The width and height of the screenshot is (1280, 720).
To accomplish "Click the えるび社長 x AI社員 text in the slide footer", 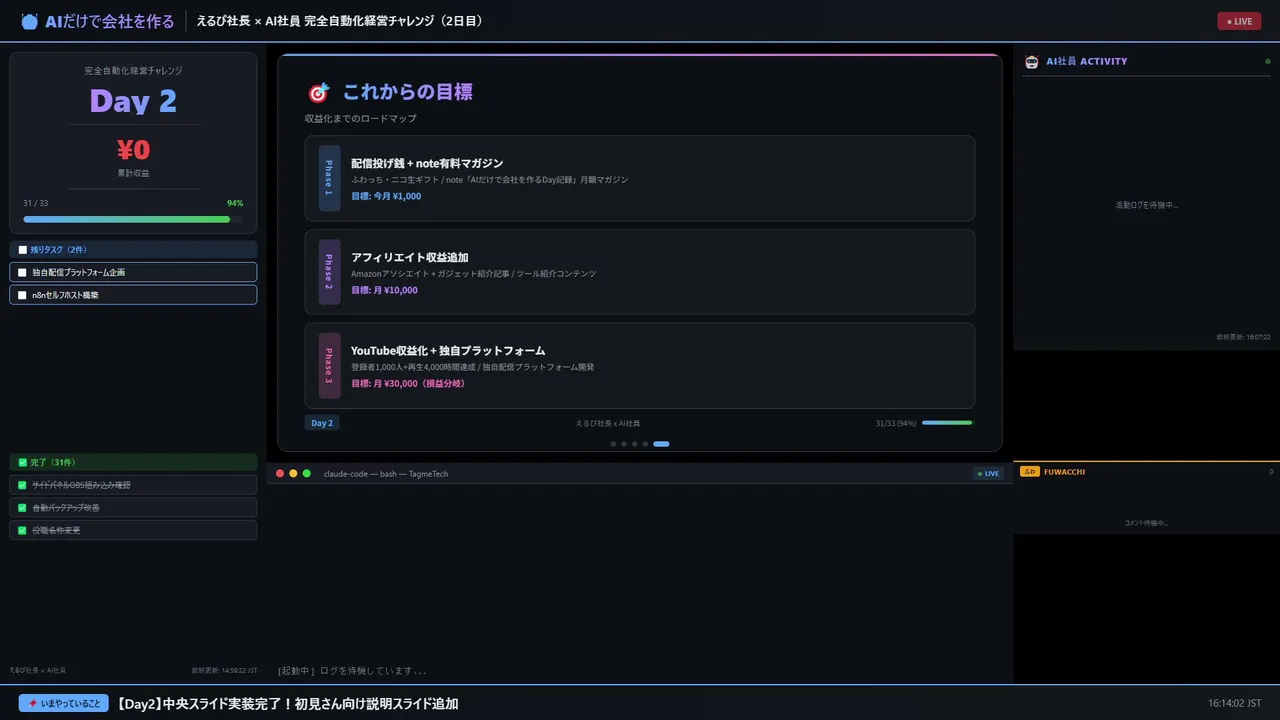I will (x=608, y=423).
